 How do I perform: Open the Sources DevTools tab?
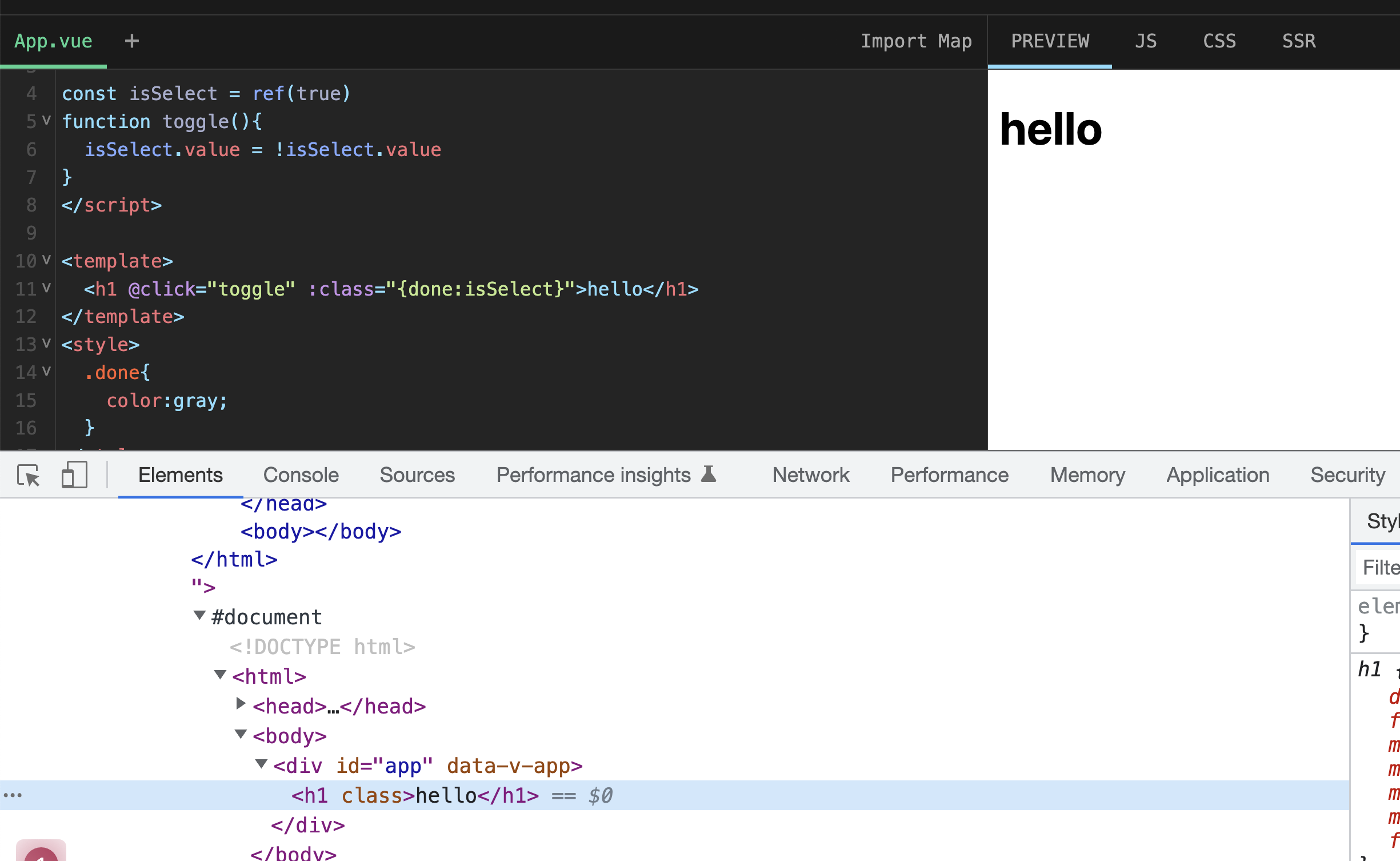[x=417, y=475]
